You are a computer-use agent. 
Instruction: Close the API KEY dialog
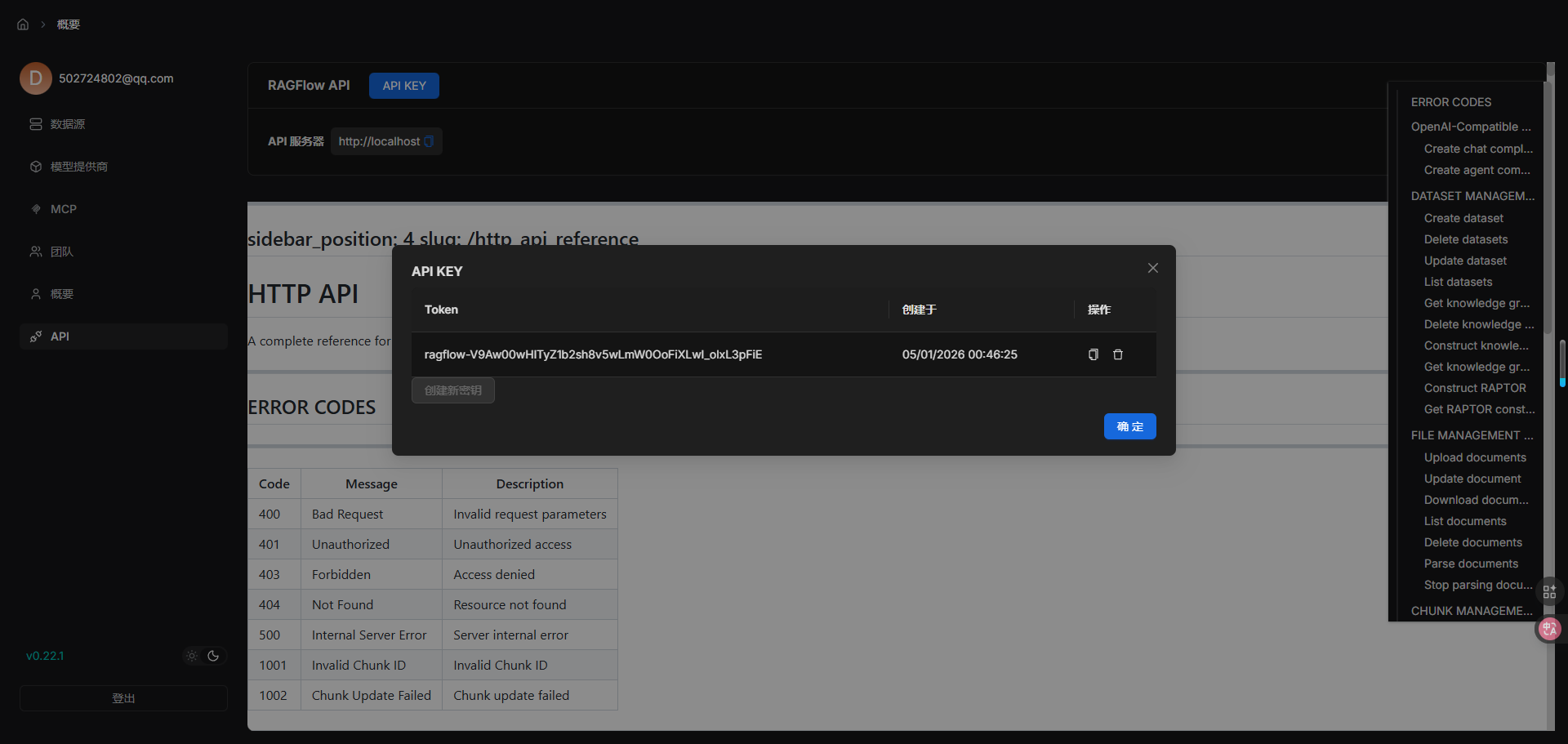point(1152,268)
